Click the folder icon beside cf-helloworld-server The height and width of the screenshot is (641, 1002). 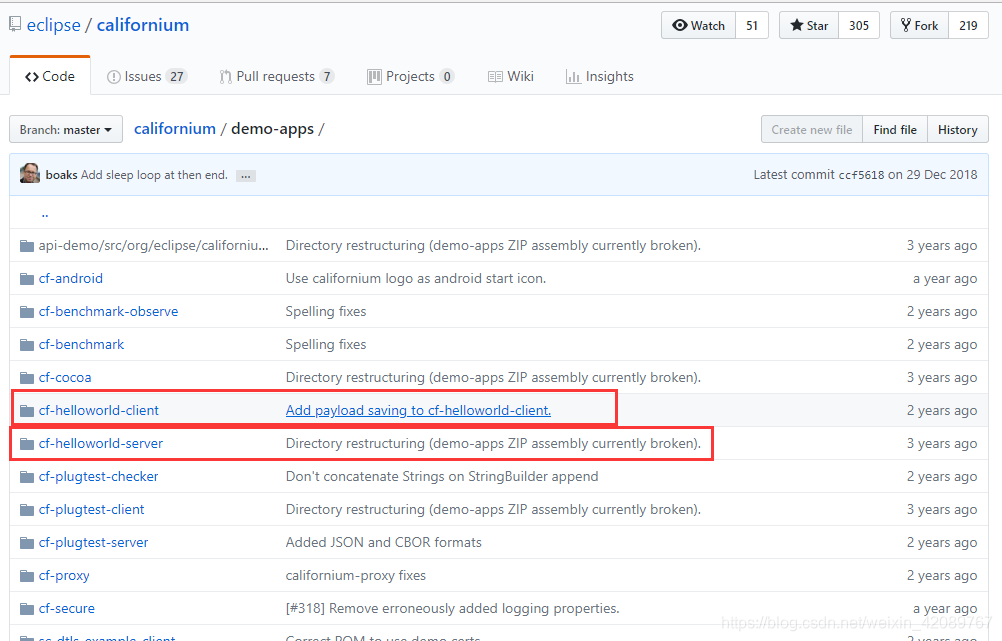pos(27,444)
